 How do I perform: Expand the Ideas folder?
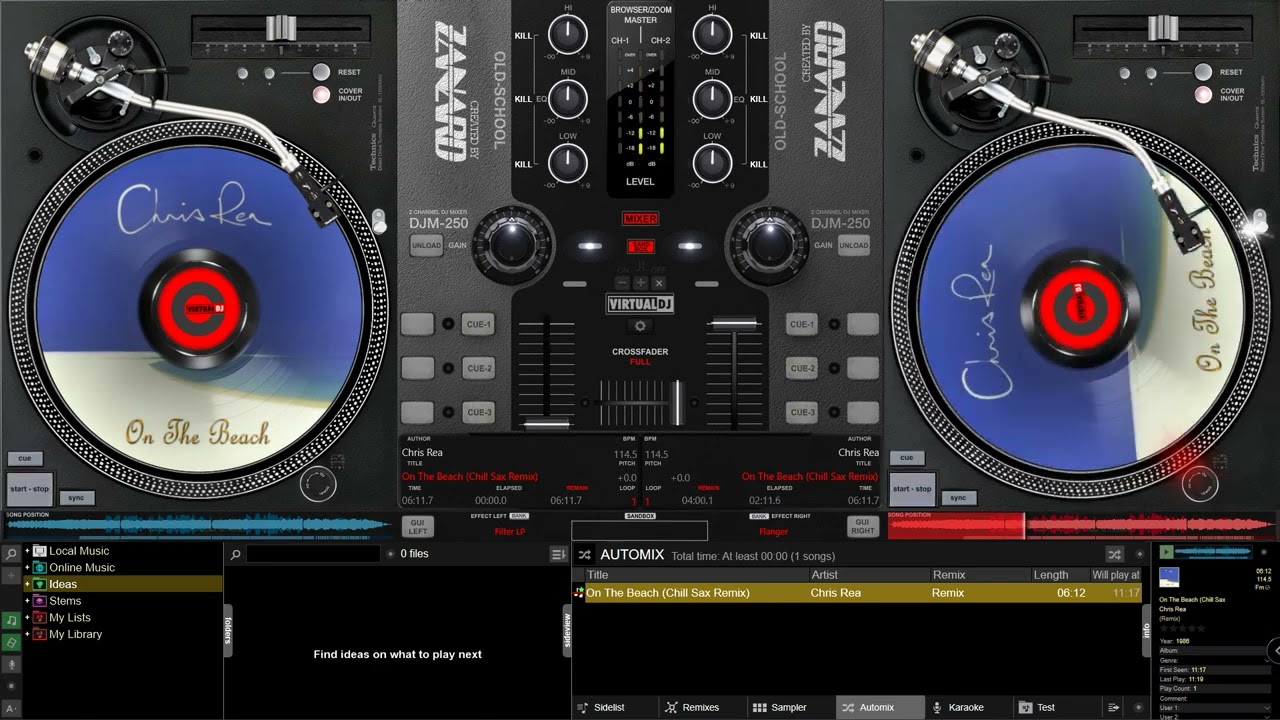27,584
